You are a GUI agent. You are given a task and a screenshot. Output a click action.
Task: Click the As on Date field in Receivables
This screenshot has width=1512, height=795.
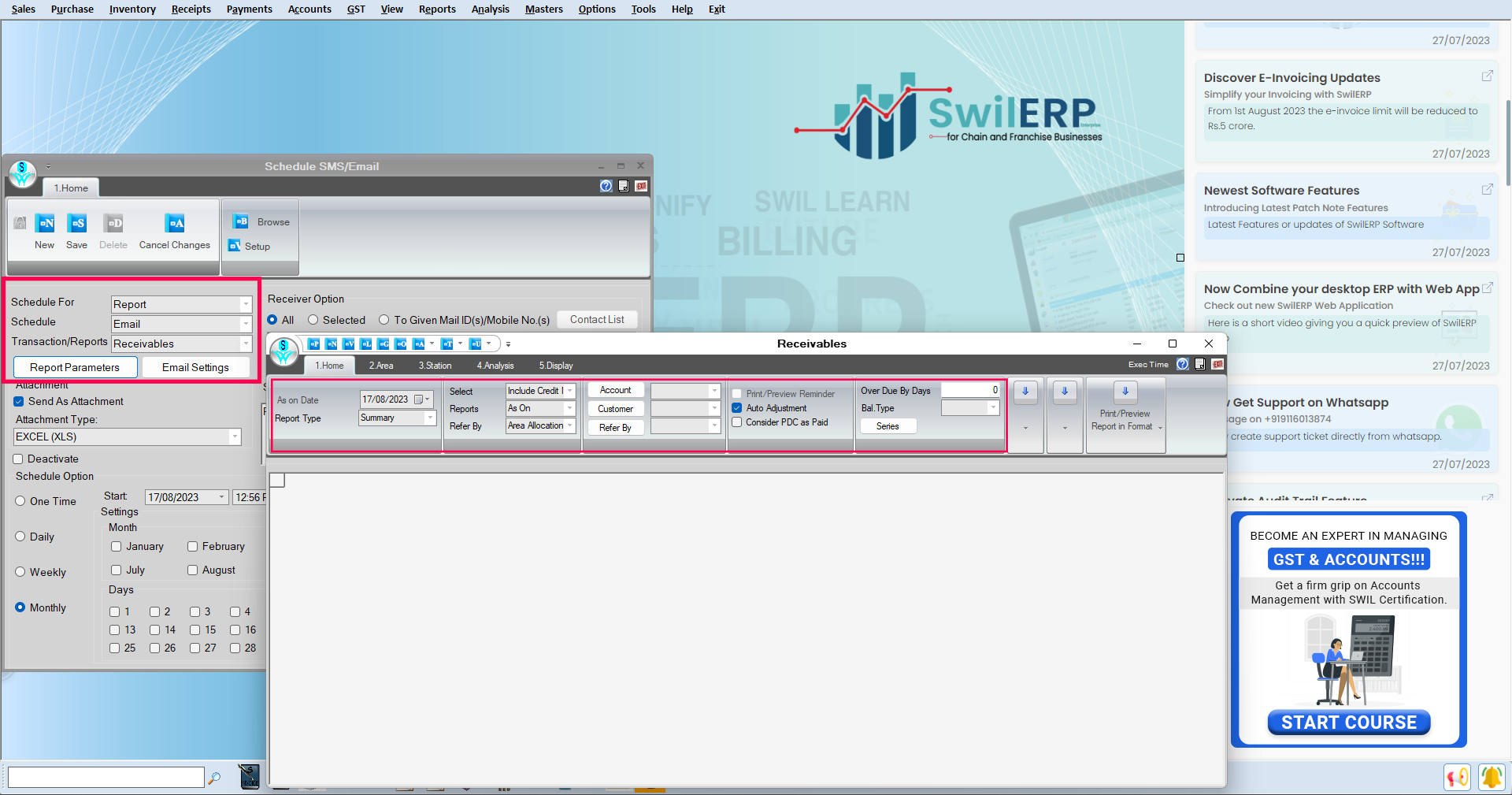pyautogui.click(x=397, y=399)
